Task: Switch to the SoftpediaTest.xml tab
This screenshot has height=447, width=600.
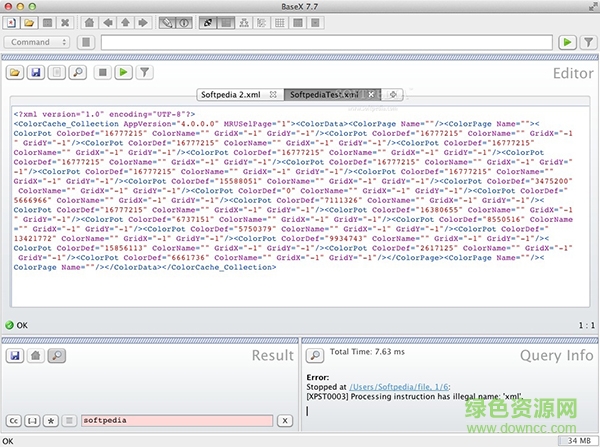Action: [x=322, y=94]
